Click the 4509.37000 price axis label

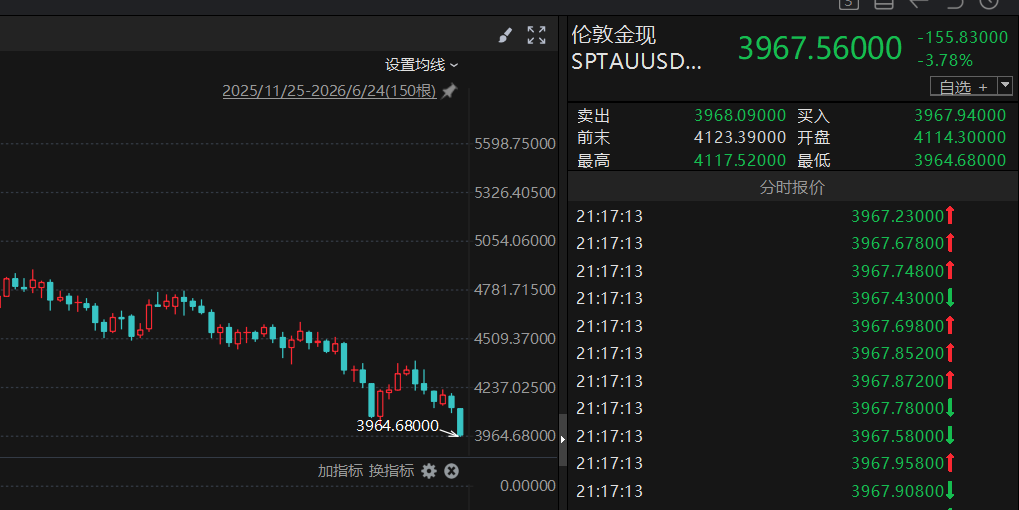point(515,338)
